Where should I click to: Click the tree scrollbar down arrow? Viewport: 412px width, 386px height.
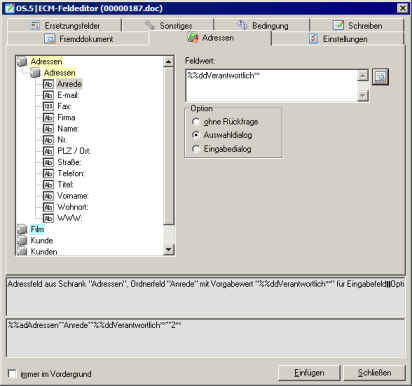[168, 249]
